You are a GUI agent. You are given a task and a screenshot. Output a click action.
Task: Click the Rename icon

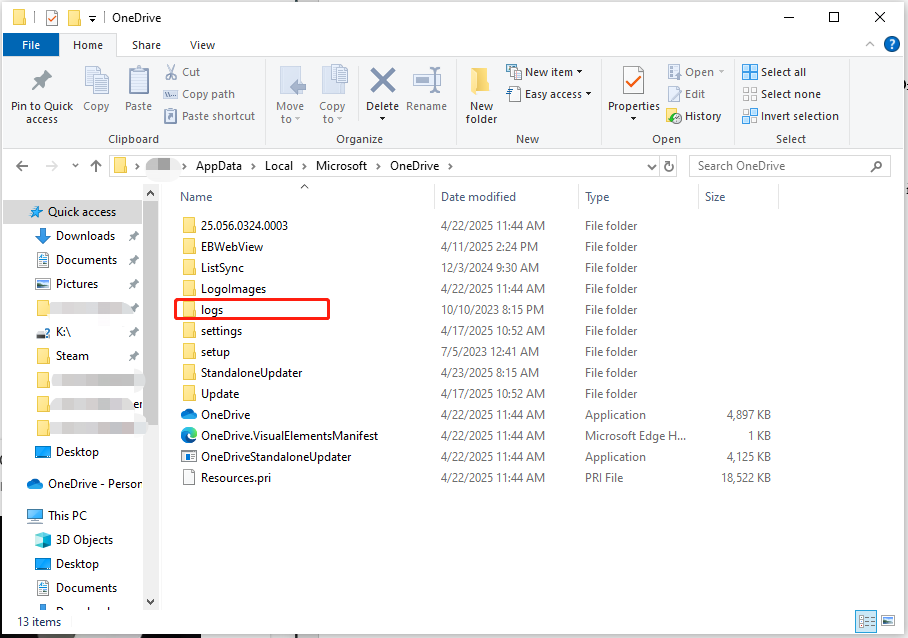427,80
